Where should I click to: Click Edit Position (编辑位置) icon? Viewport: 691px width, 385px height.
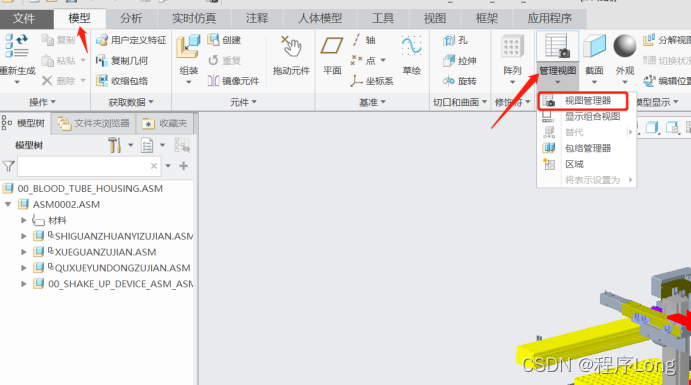(649, 81)
